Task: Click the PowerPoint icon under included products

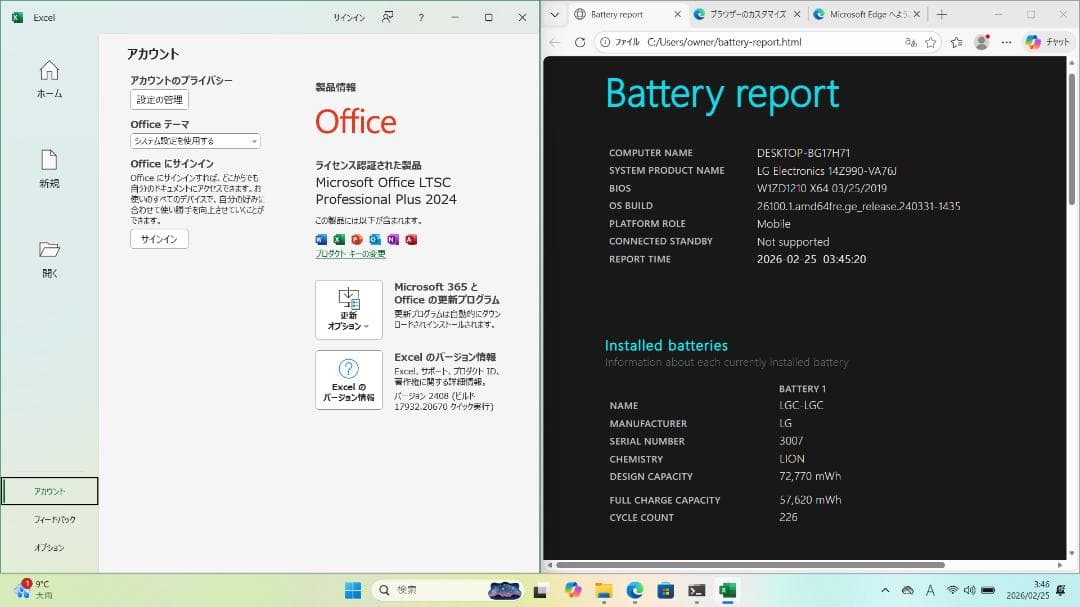Action: coord(357,240)
